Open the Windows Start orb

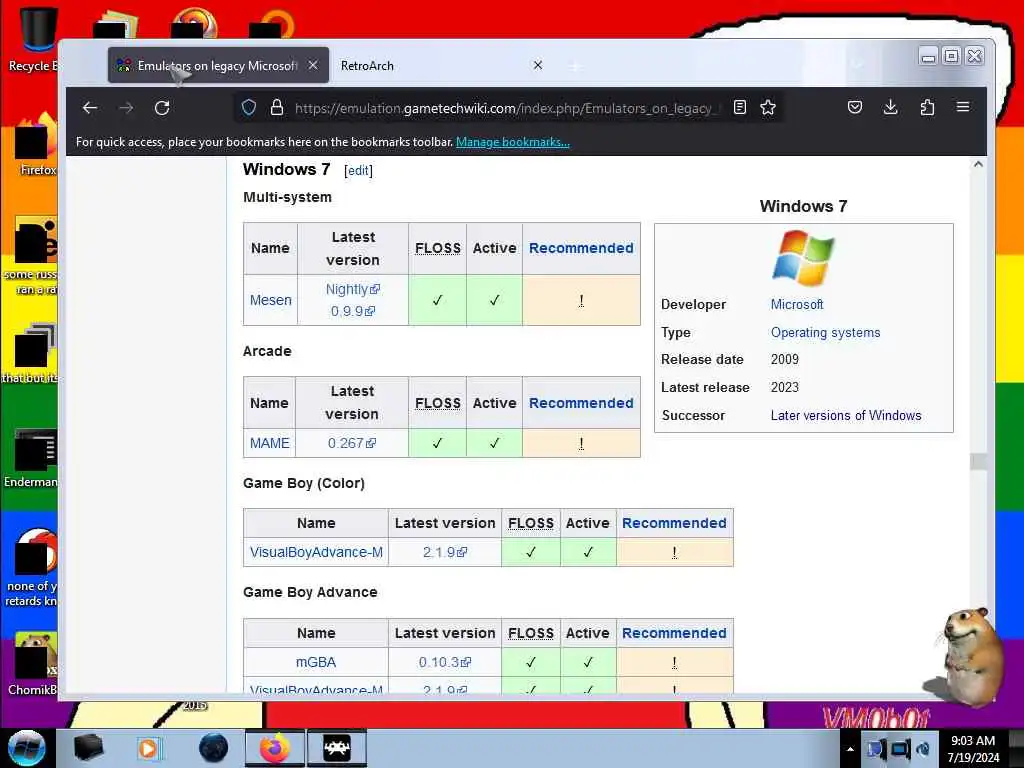pos(26,748)
